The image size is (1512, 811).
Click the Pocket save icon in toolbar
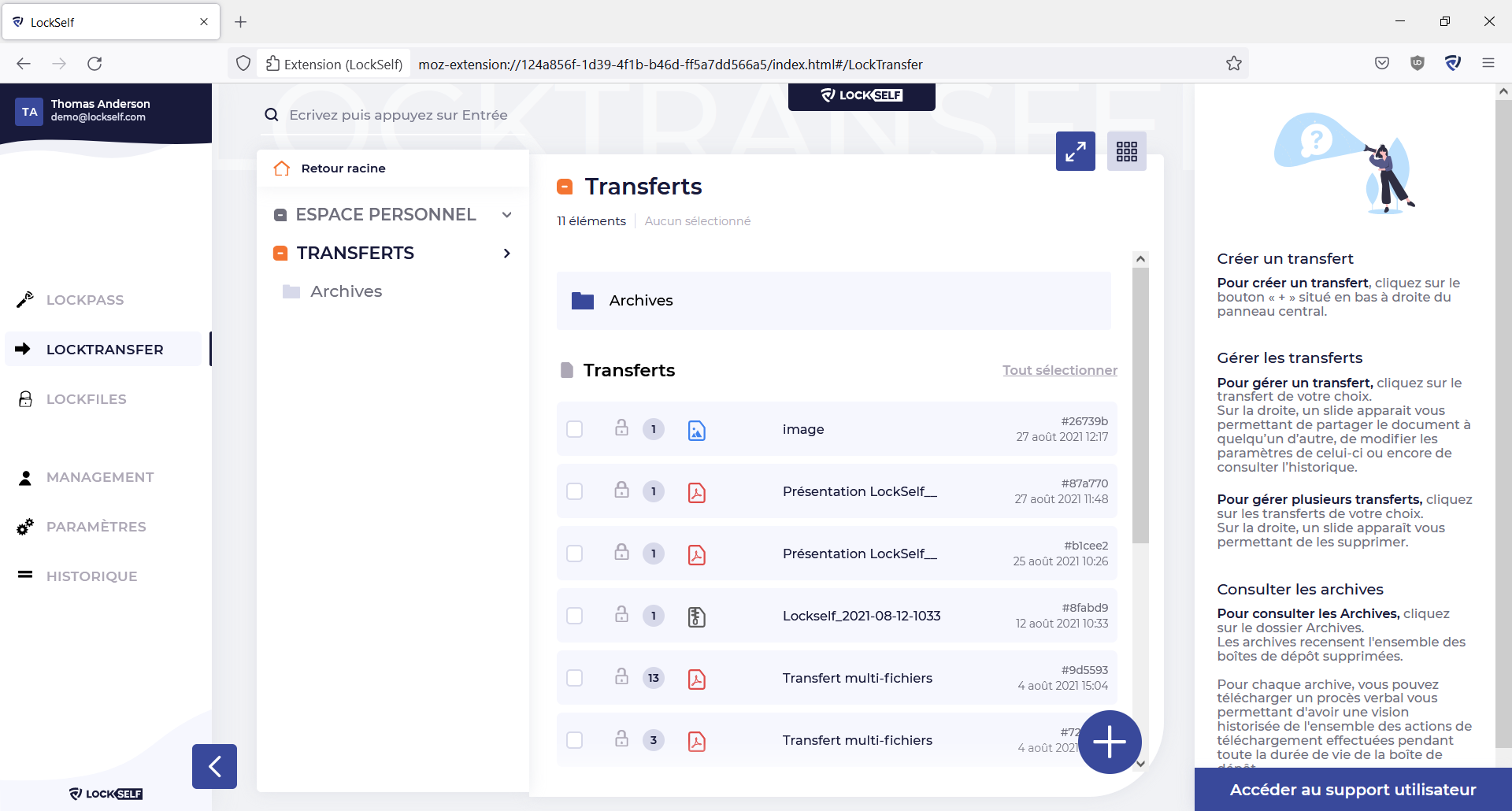(1382, 63)
